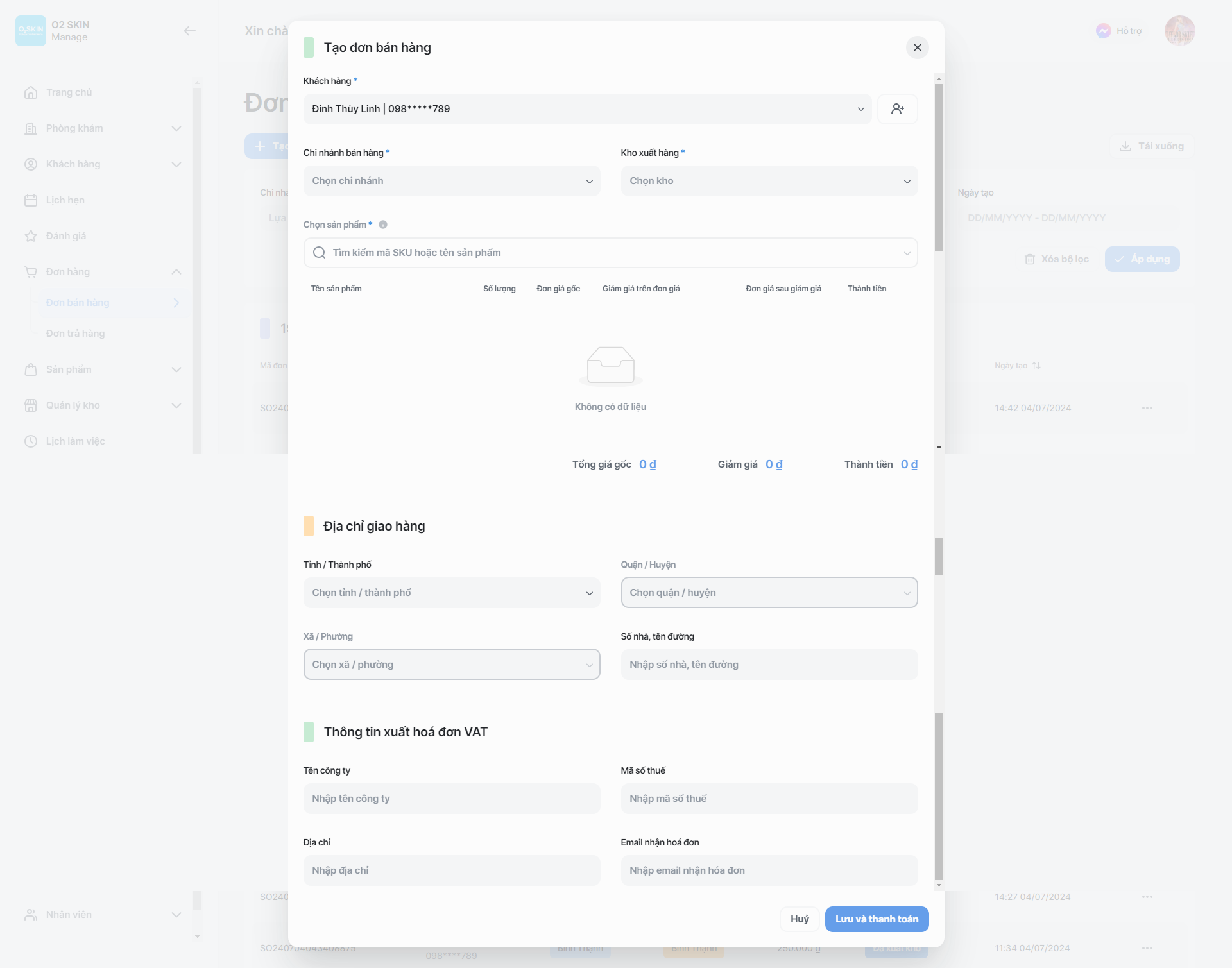The height and width of the screenshot is (968, 1232).
Task: Open the Chọn xã / phường dropdown
Action: (x=451, y=665)
